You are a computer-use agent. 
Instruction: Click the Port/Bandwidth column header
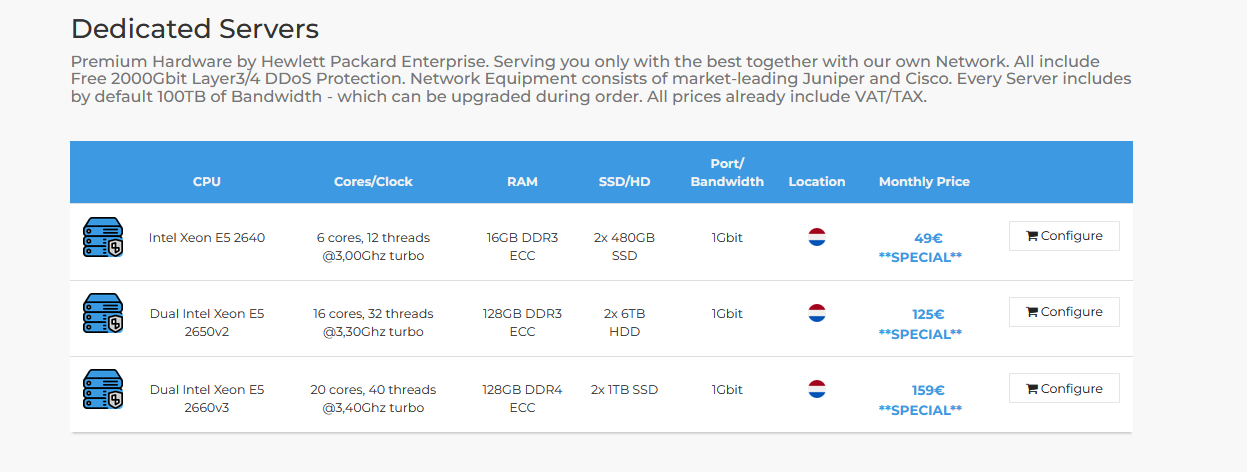click(727, 172)
